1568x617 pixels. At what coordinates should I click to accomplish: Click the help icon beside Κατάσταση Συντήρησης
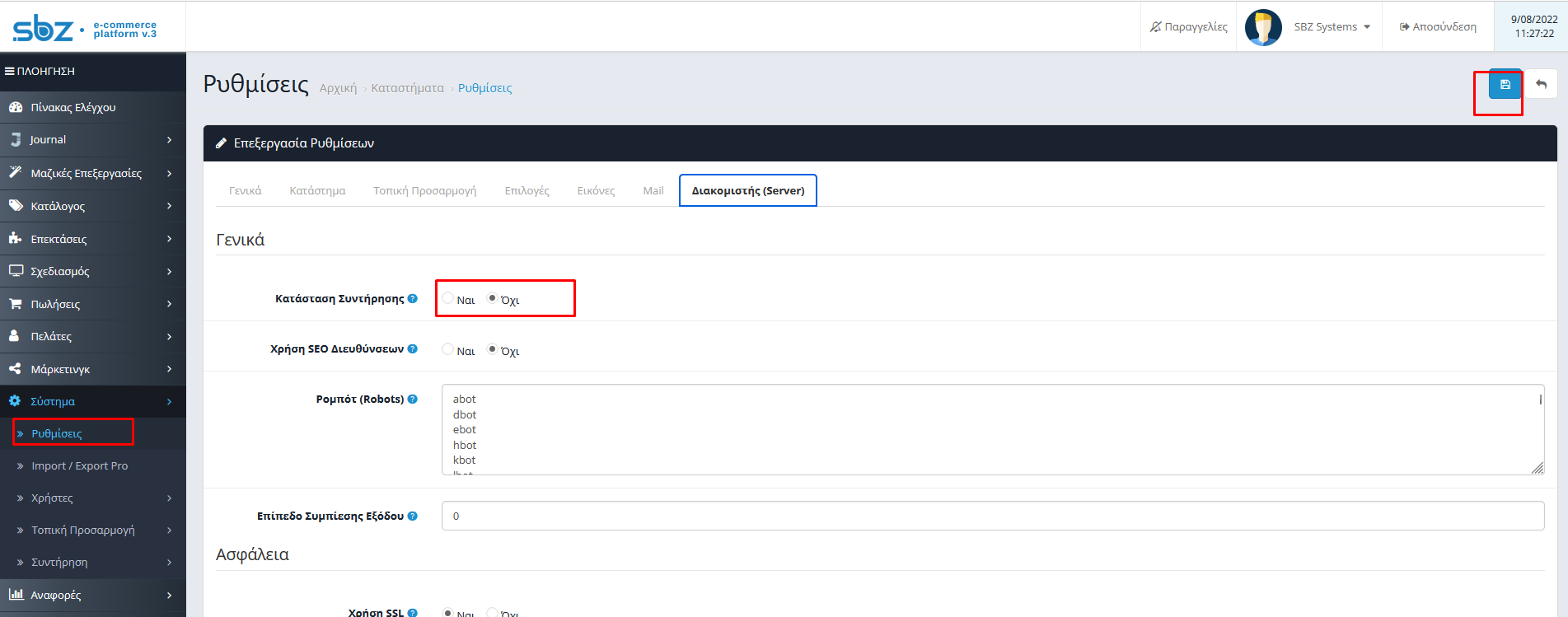pyautogui.click(x=413, y=299)
